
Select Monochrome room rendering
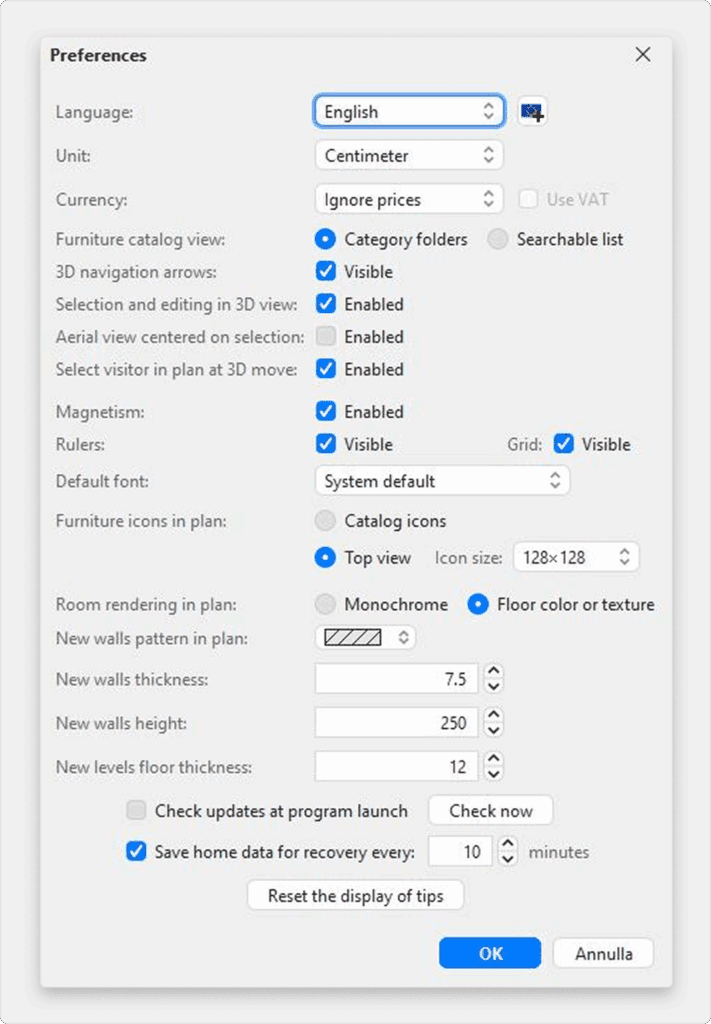point(326,605)
